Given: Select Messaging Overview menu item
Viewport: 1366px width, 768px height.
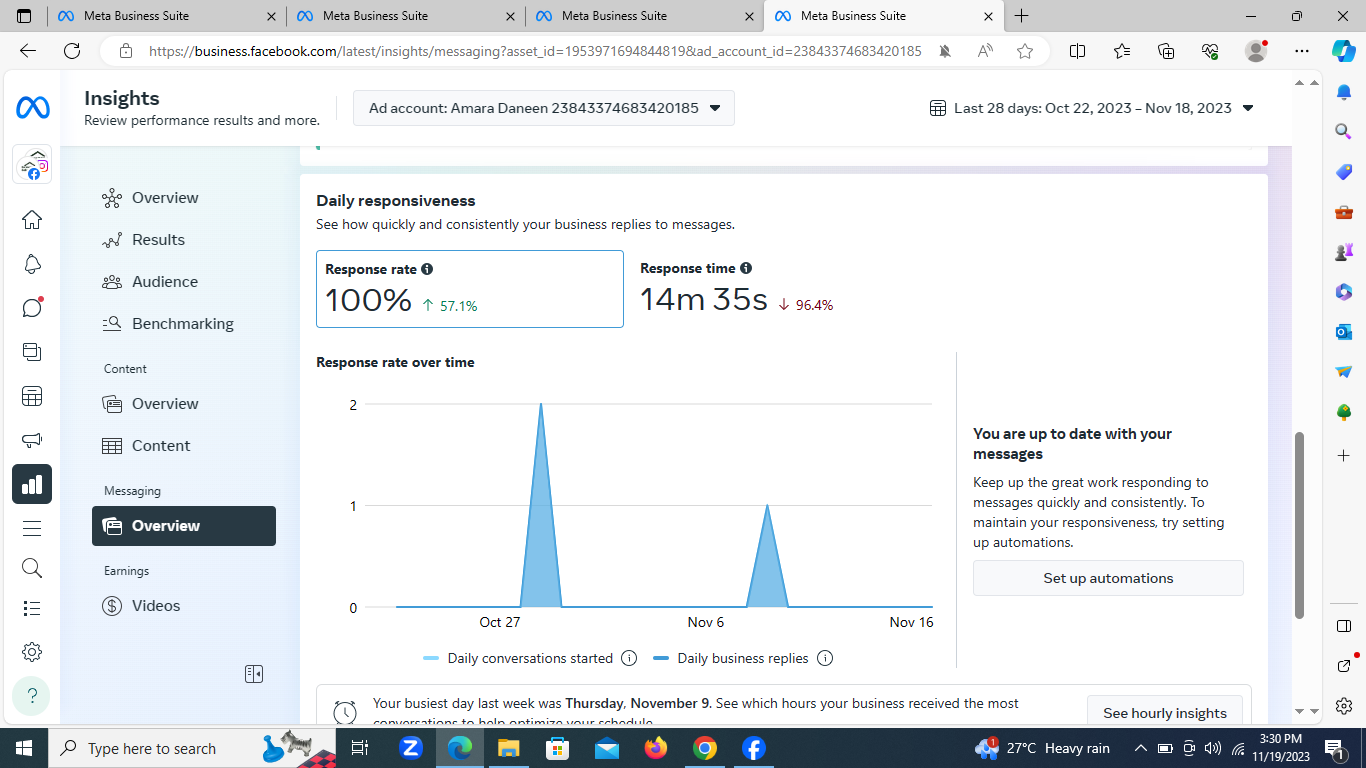Looking at the screenshot, I should click(184, 526).
